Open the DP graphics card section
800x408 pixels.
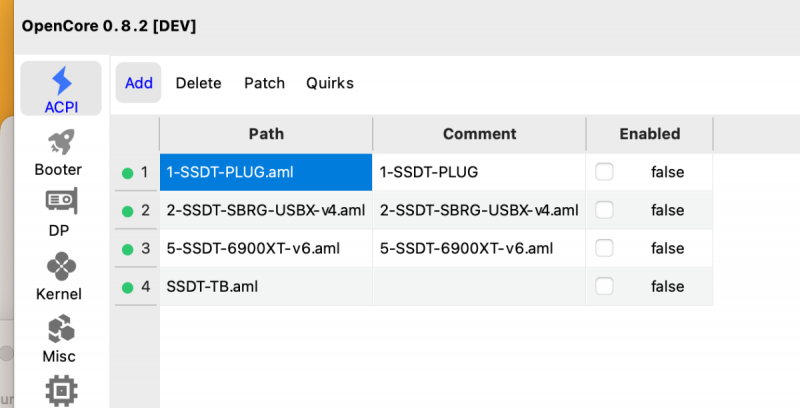59,211
